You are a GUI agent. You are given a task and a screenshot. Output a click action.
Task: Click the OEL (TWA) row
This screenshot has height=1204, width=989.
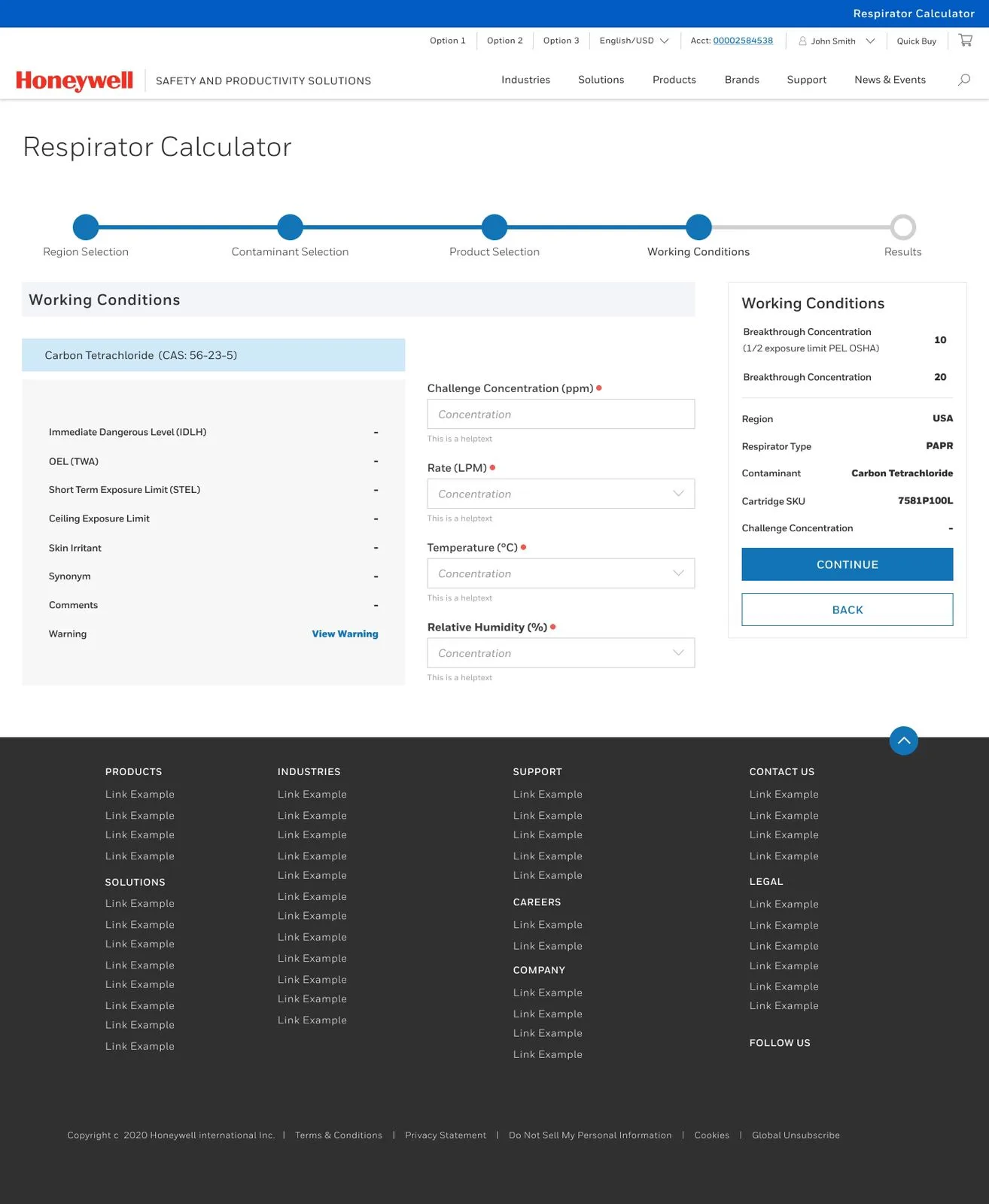[213, 461]
